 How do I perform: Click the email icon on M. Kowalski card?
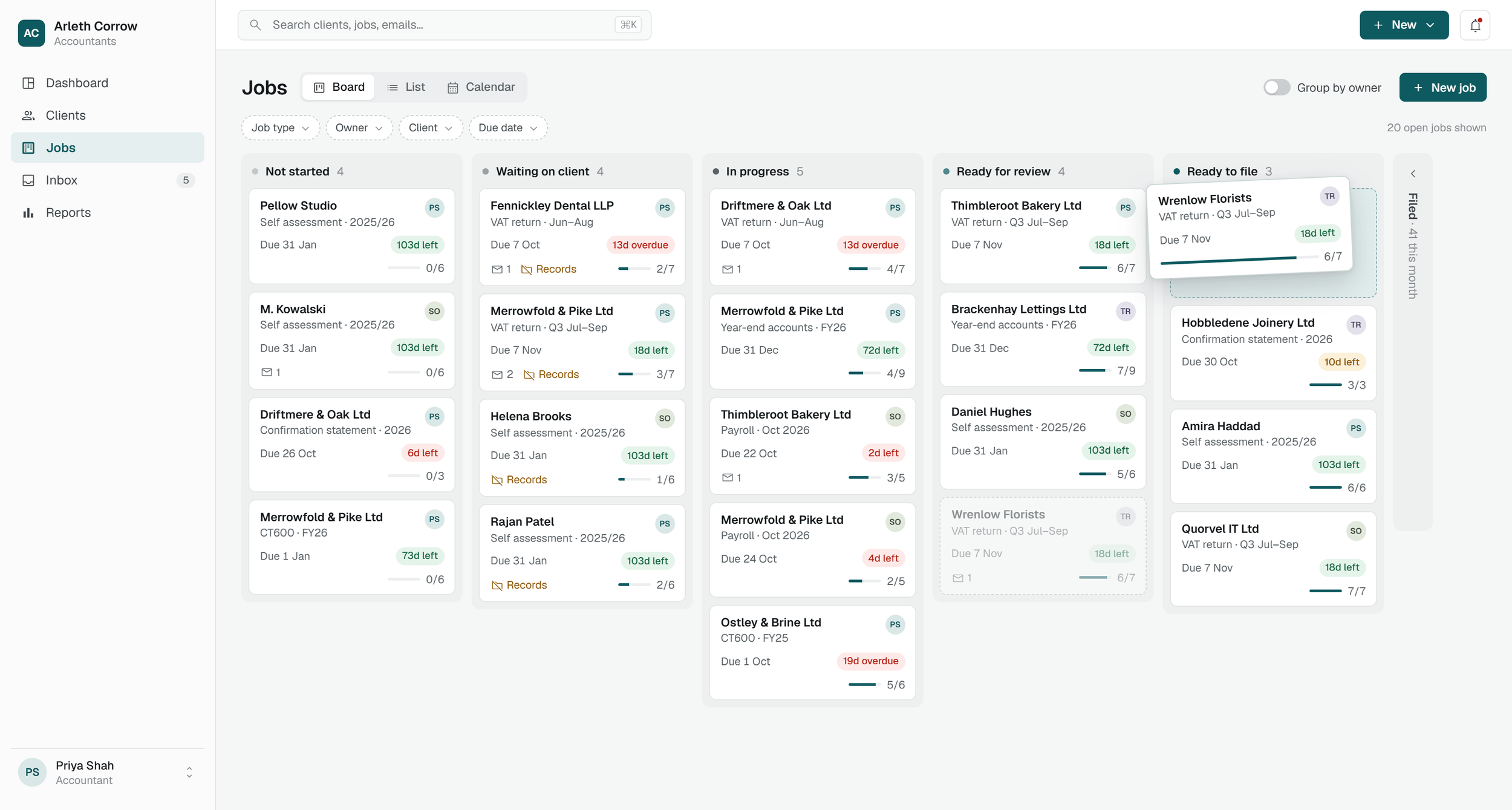tap(267, 372)
